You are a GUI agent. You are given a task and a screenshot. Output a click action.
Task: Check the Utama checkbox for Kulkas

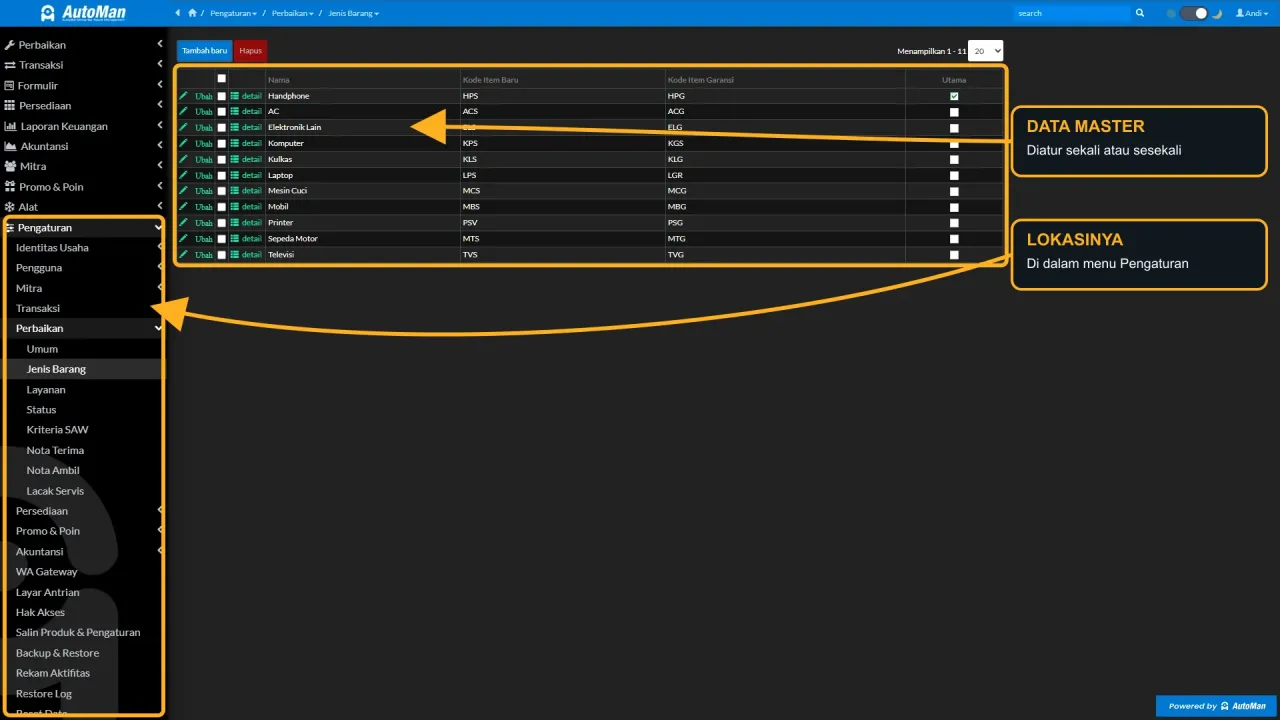954,160
